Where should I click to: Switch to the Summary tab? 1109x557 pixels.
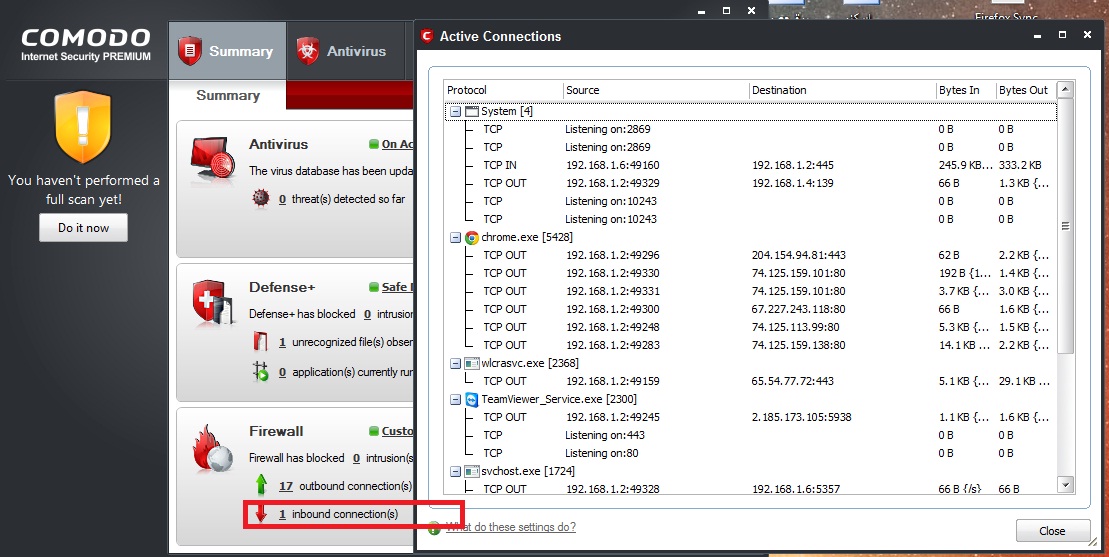227,51
